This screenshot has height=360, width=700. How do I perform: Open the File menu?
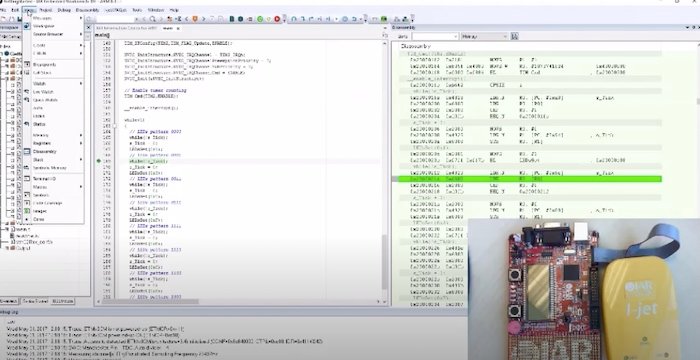pyautogui.click(x=4, y=10)
